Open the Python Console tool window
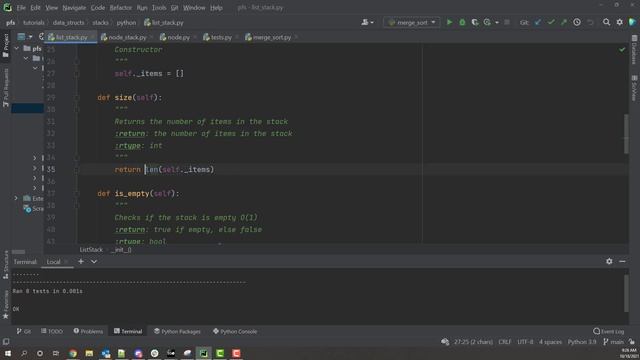 pos(235,331)
